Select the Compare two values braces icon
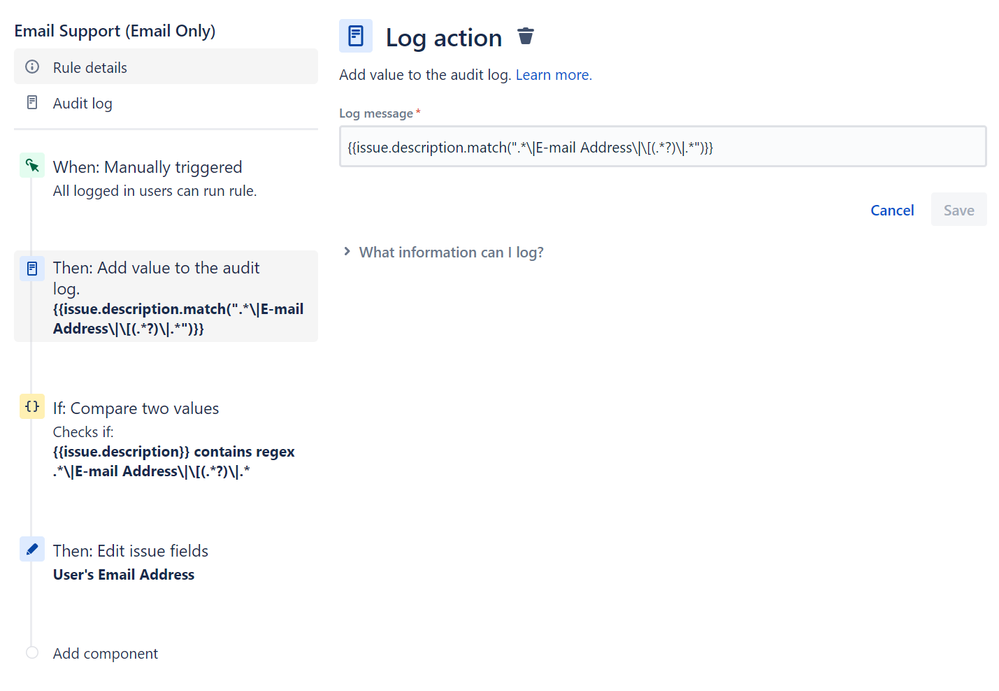 (32, 406)
